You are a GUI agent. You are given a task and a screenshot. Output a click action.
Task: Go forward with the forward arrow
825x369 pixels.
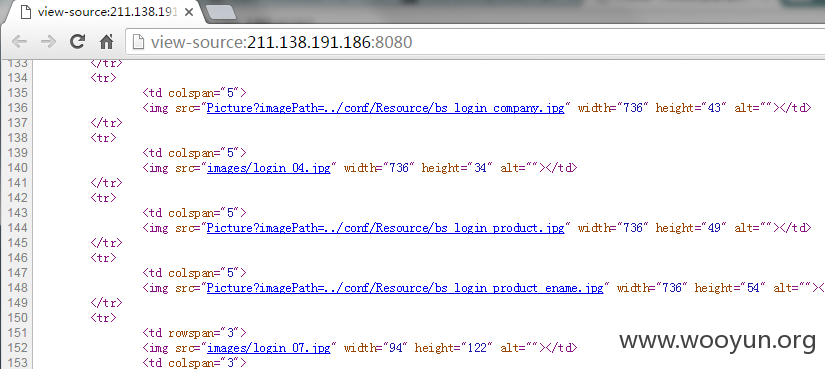point(48,42)
